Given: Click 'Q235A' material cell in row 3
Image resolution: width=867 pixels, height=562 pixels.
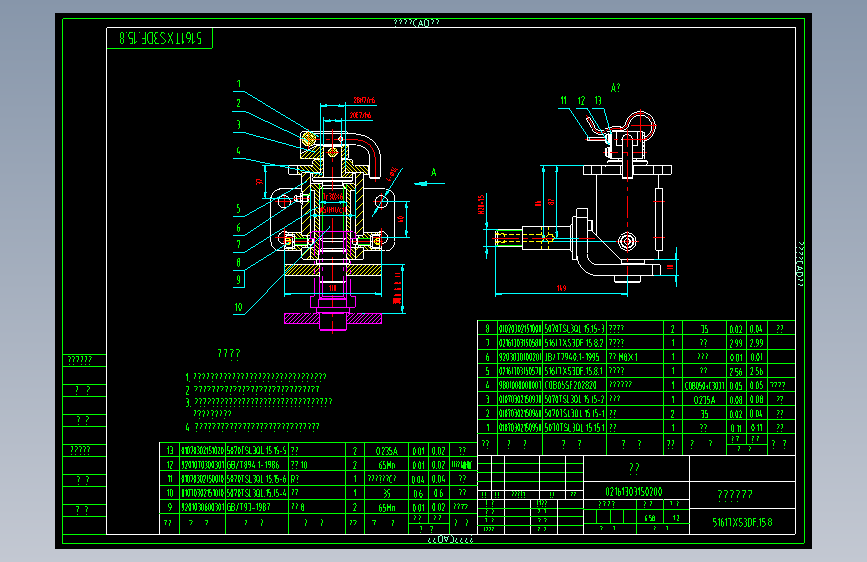Looking at the screenshot, I should point(703,399).
